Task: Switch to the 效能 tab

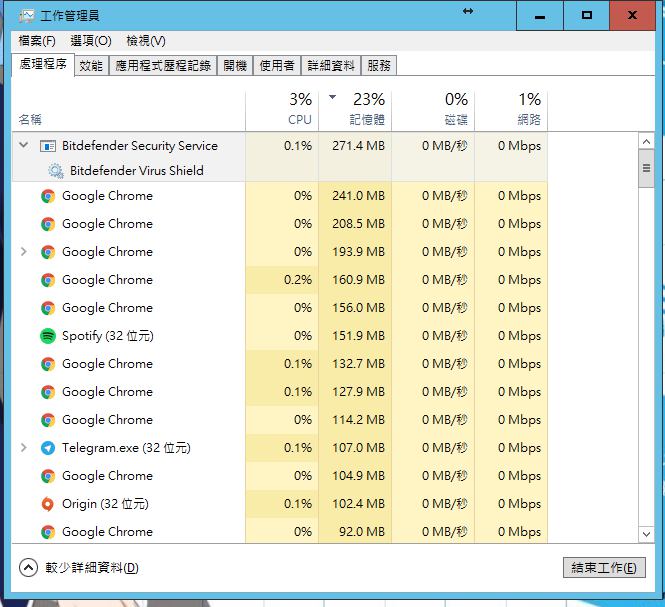Action: coord(90,66)
